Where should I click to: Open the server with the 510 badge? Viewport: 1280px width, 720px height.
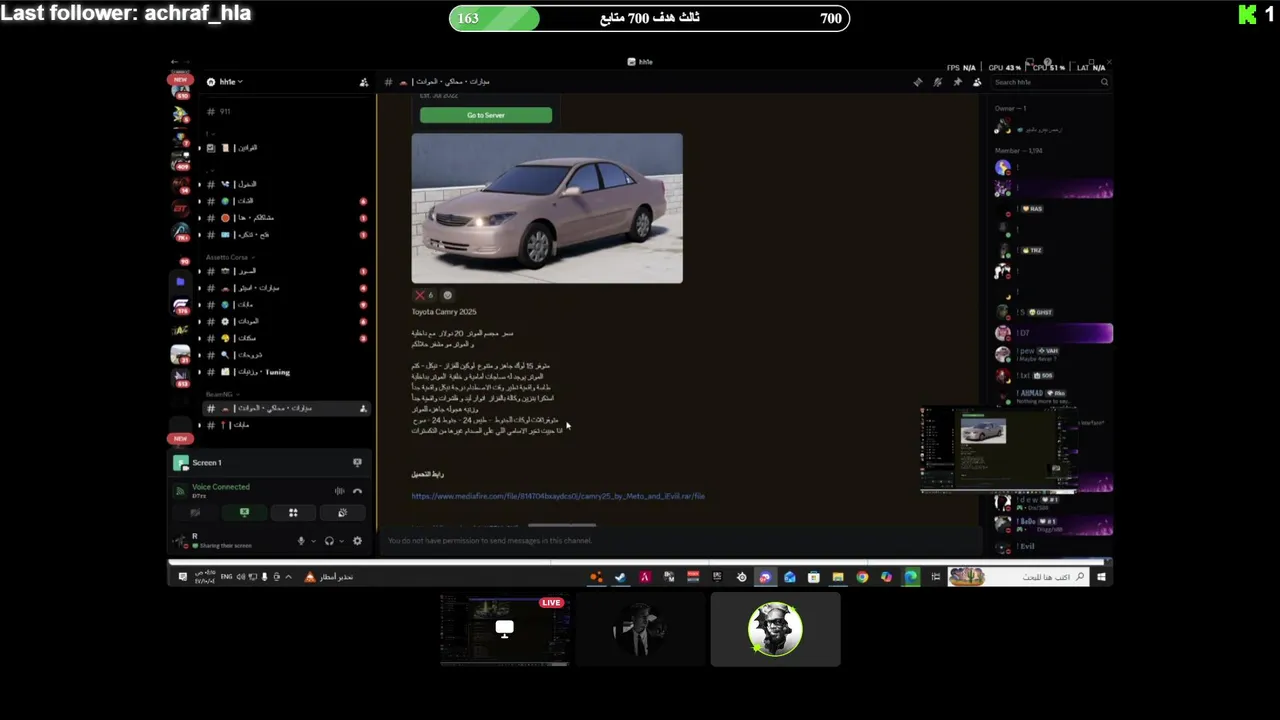coord(181,91)
